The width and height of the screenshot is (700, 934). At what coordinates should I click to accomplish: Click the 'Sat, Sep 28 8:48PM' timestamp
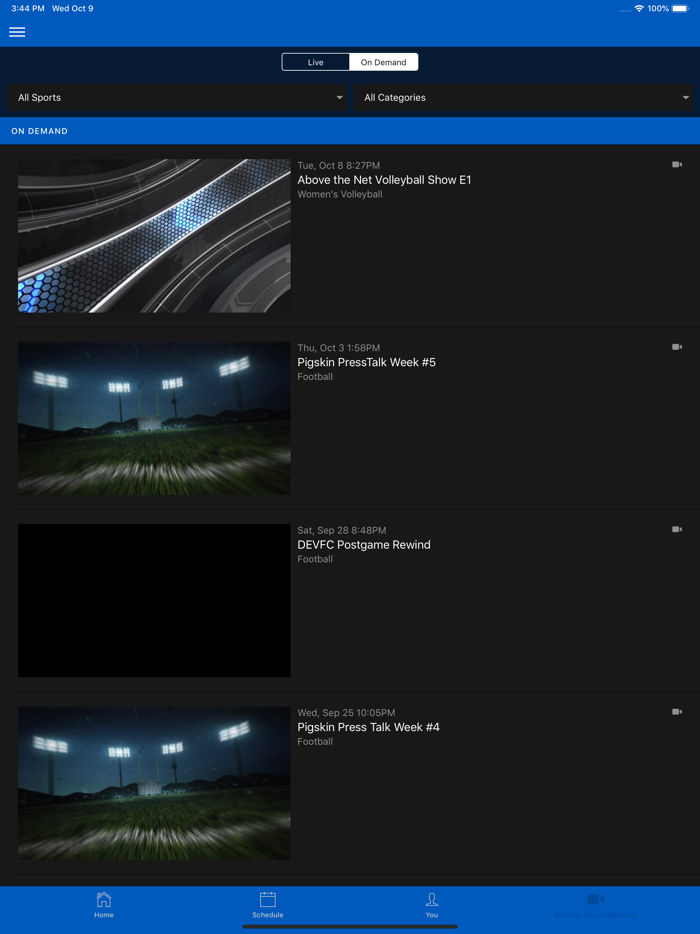coord(341,530)
